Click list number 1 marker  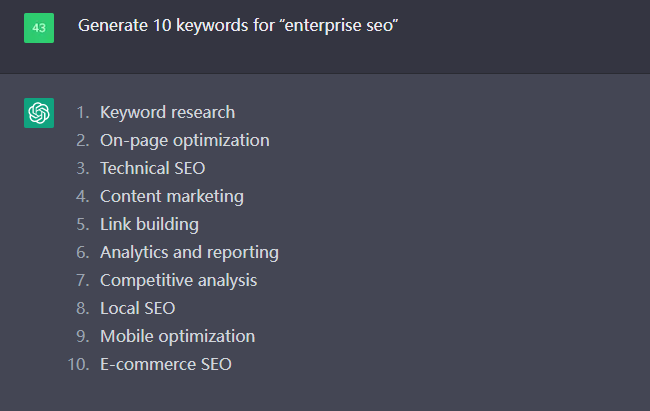83,113
